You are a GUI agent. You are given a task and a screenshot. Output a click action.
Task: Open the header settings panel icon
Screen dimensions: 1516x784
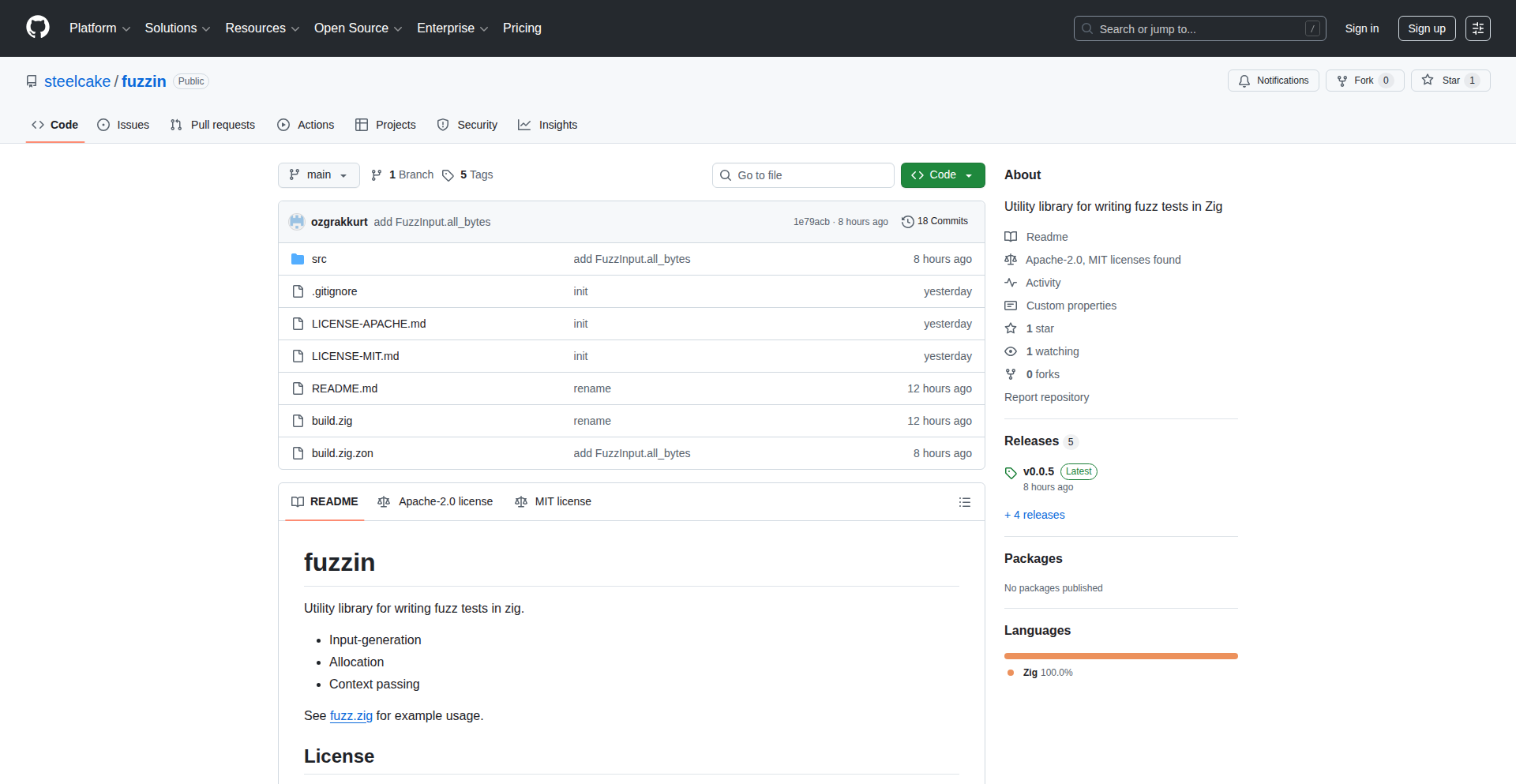(1477, 28)
